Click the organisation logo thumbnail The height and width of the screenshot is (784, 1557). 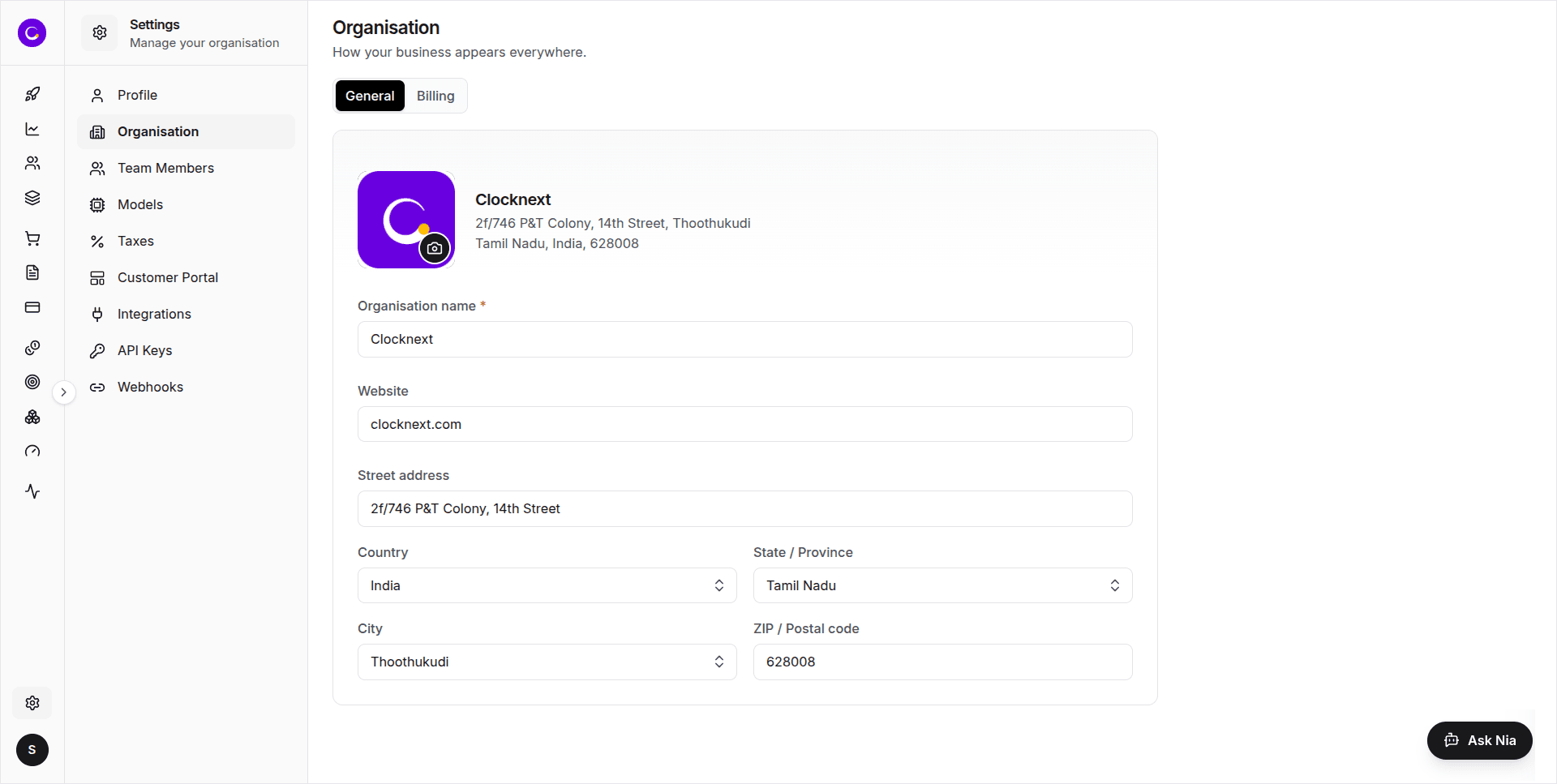click(406, 220)
